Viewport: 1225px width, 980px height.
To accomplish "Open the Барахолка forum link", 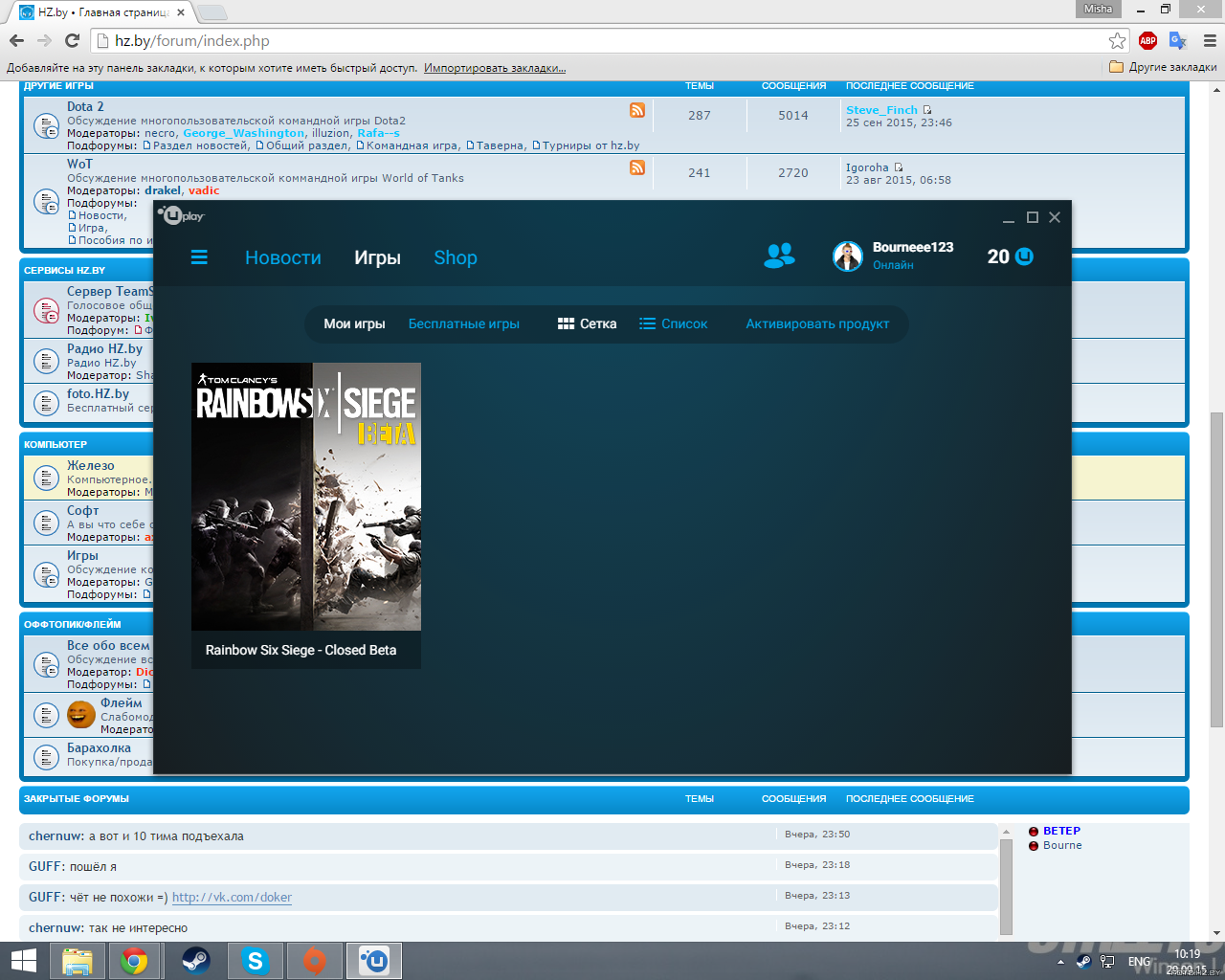I will [x=99, y=747].
